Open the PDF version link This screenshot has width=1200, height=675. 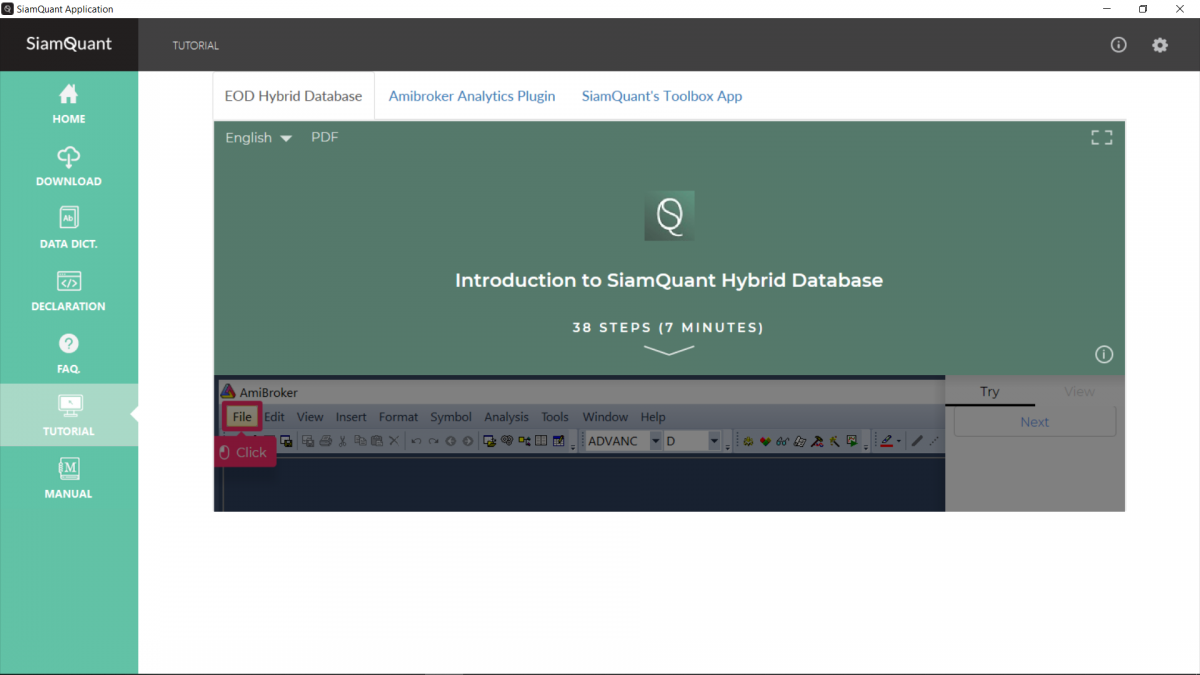[324, 137]
